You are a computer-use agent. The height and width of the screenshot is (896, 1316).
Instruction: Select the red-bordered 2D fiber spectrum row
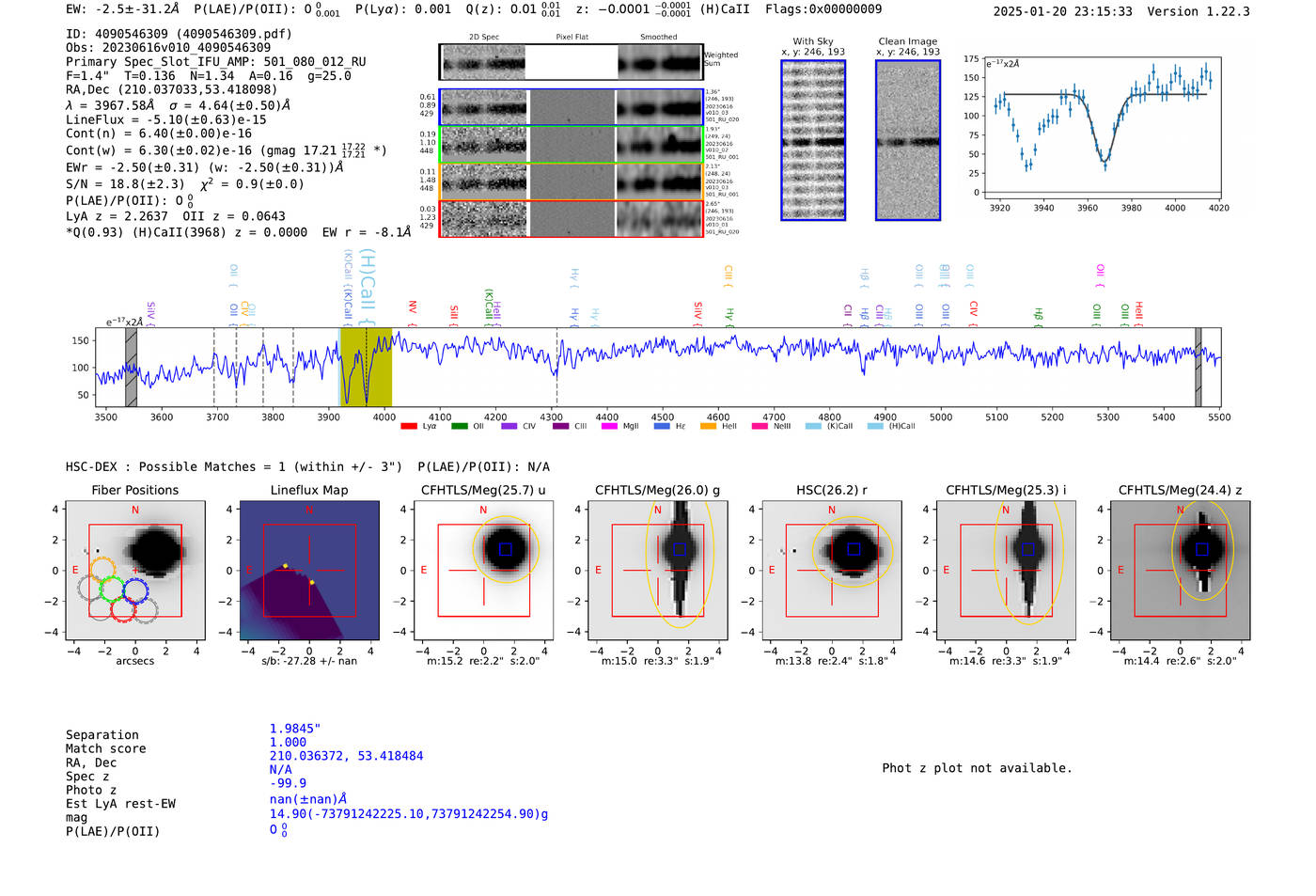point(571,218)
